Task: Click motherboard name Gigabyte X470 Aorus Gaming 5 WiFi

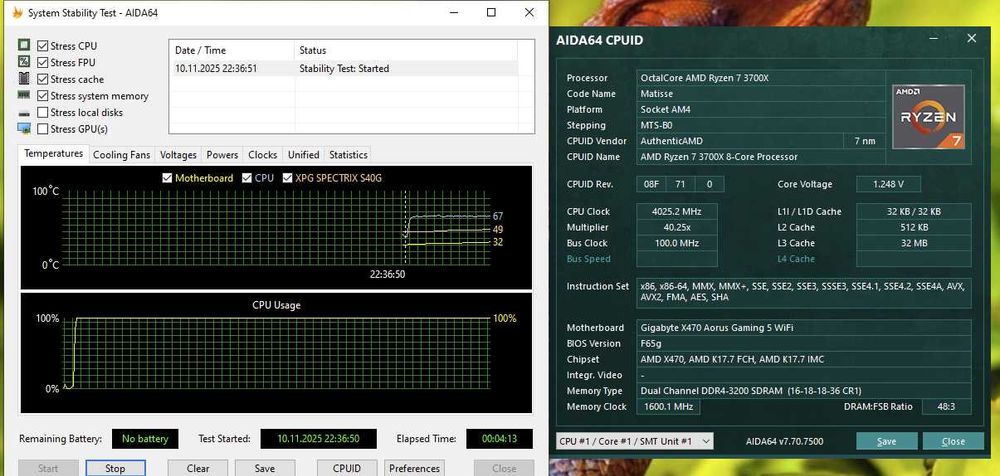Action: [x=804, y=327]
